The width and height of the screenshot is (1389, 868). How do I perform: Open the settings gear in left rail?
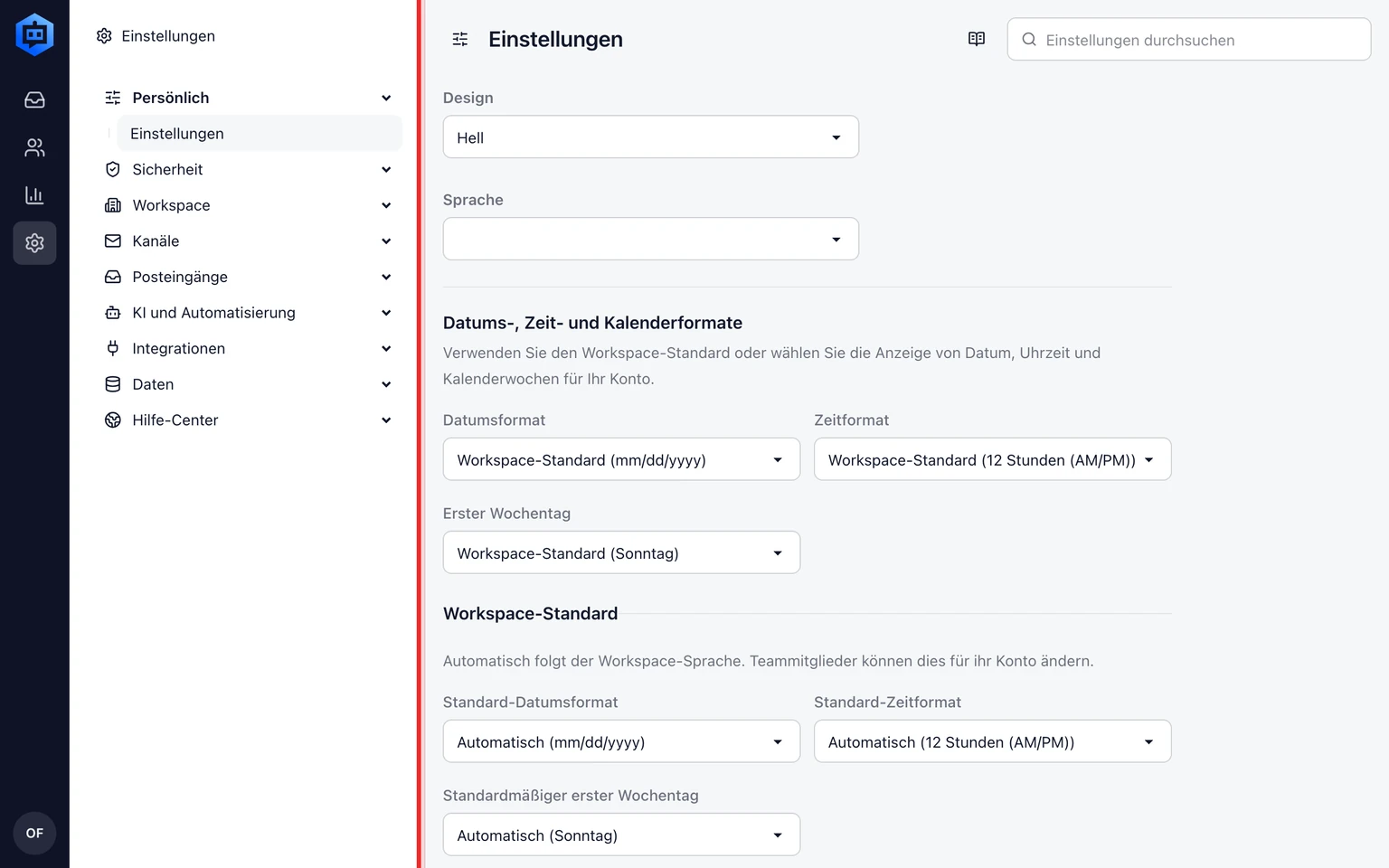34,243
